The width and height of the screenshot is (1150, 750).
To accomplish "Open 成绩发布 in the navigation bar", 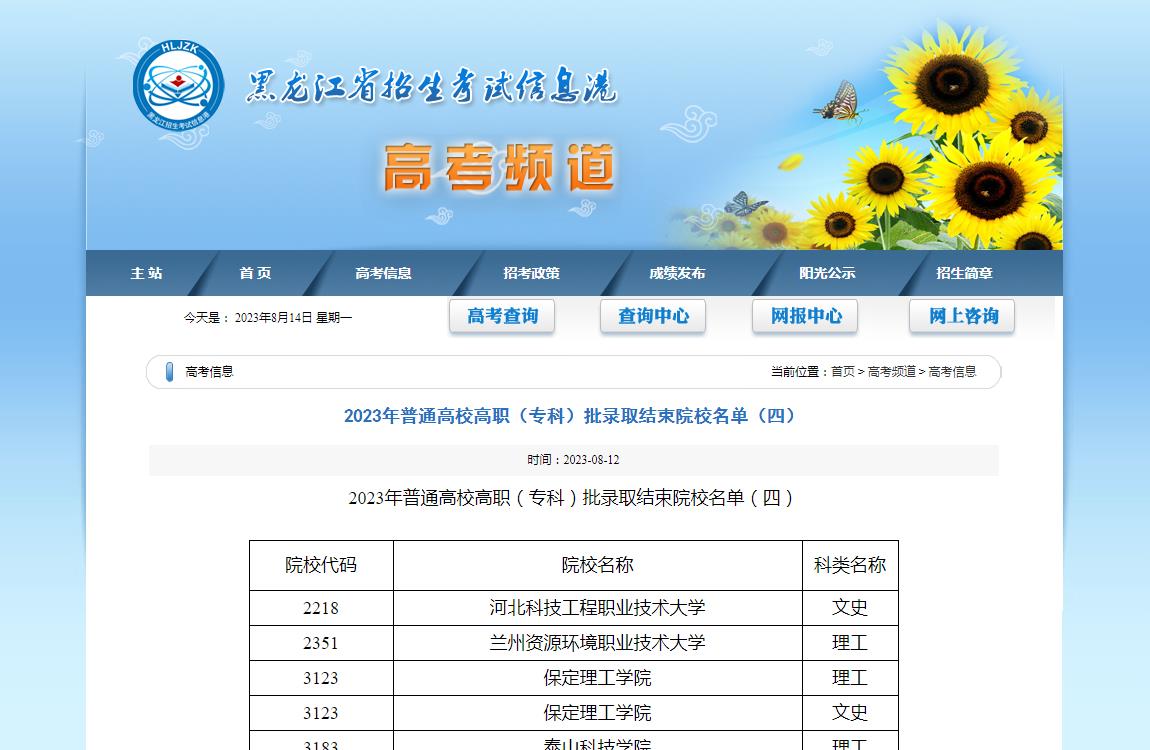I will (677, 273).
